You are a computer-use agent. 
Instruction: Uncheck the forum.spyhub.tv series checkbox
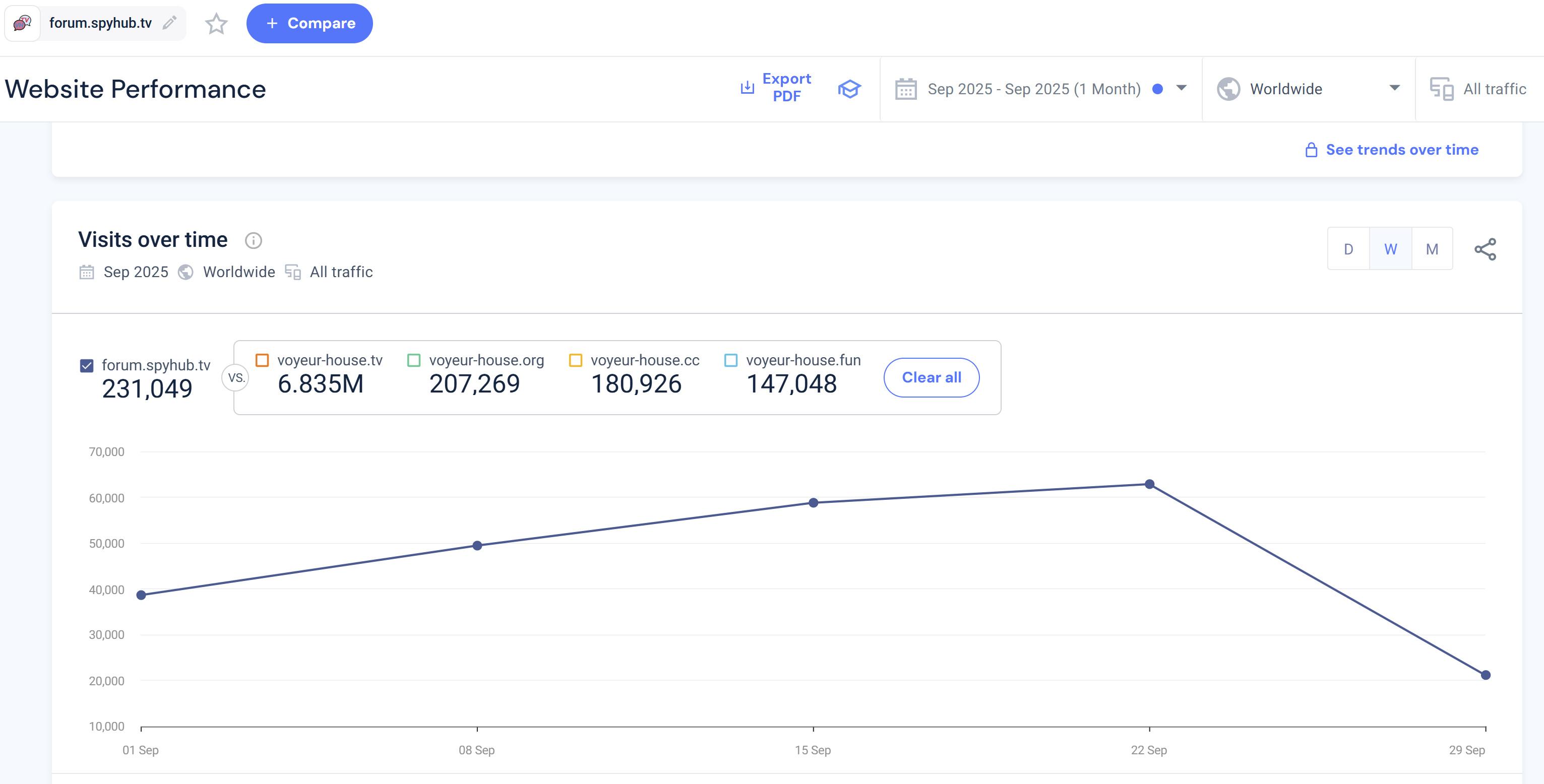click(87, 365)
